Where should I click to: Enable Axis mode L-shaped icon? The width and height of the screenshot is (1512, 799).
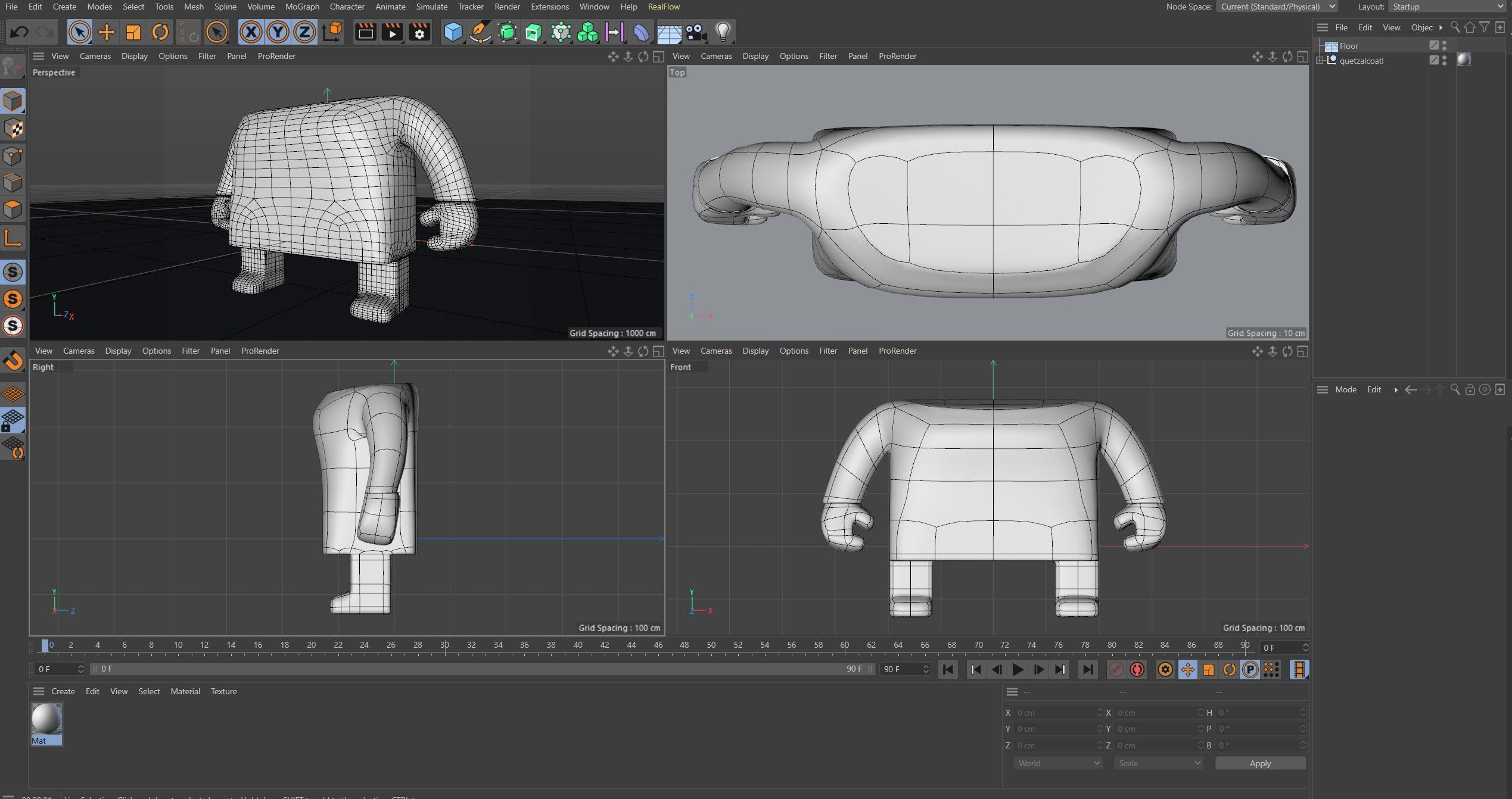pyautogui.click(x=13, y=238)
